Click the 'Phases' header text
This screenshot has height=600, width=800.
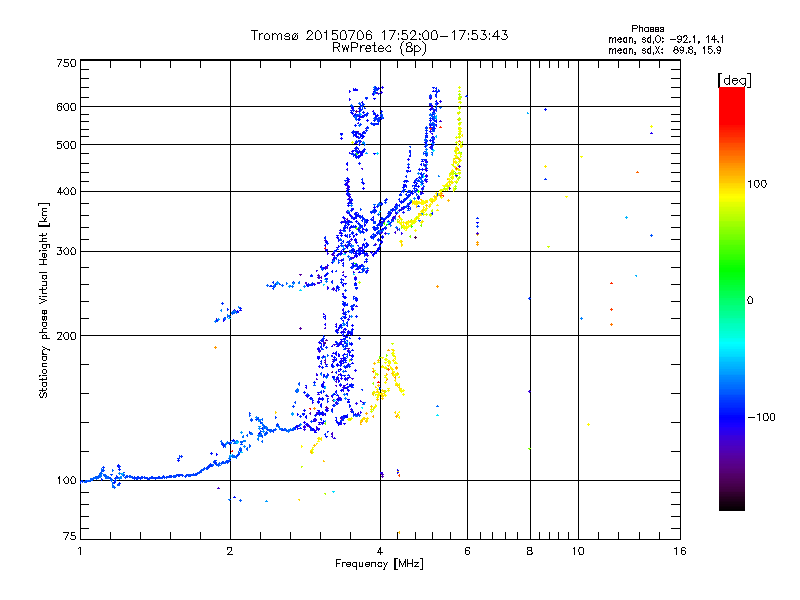[647, 29]
